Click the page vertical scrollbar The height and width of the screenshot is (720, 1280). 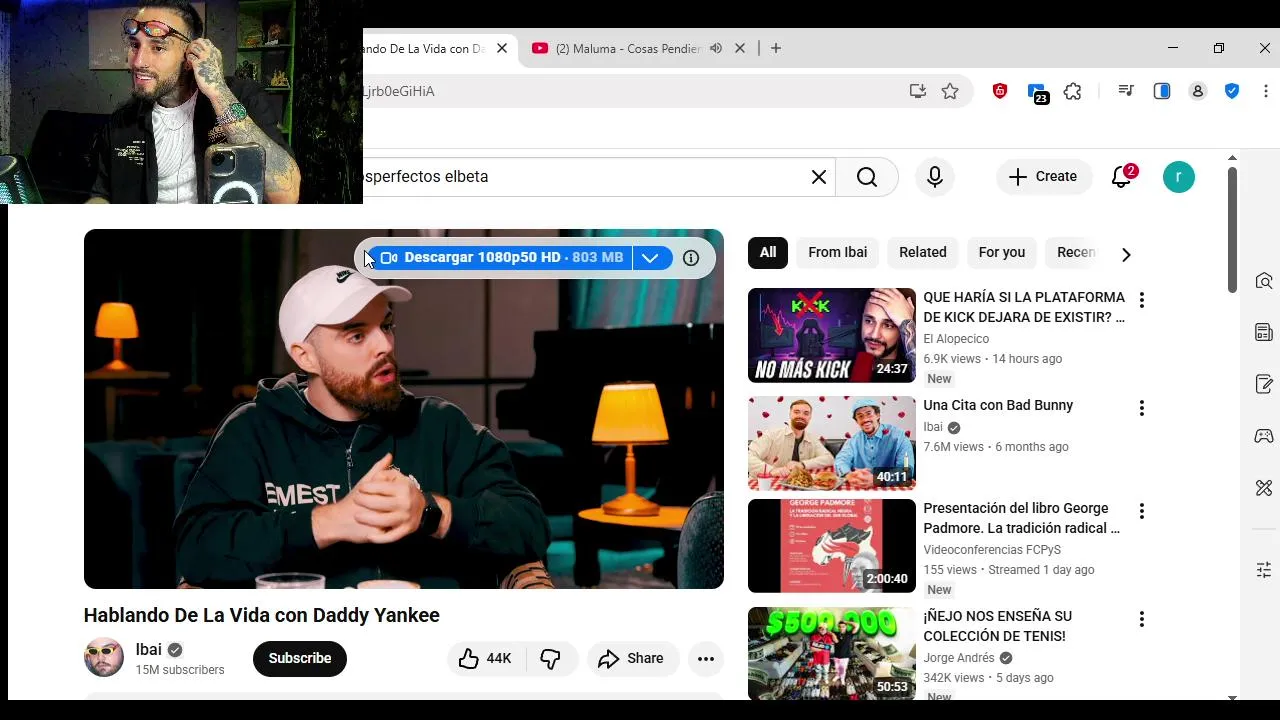coord(1232,230)
